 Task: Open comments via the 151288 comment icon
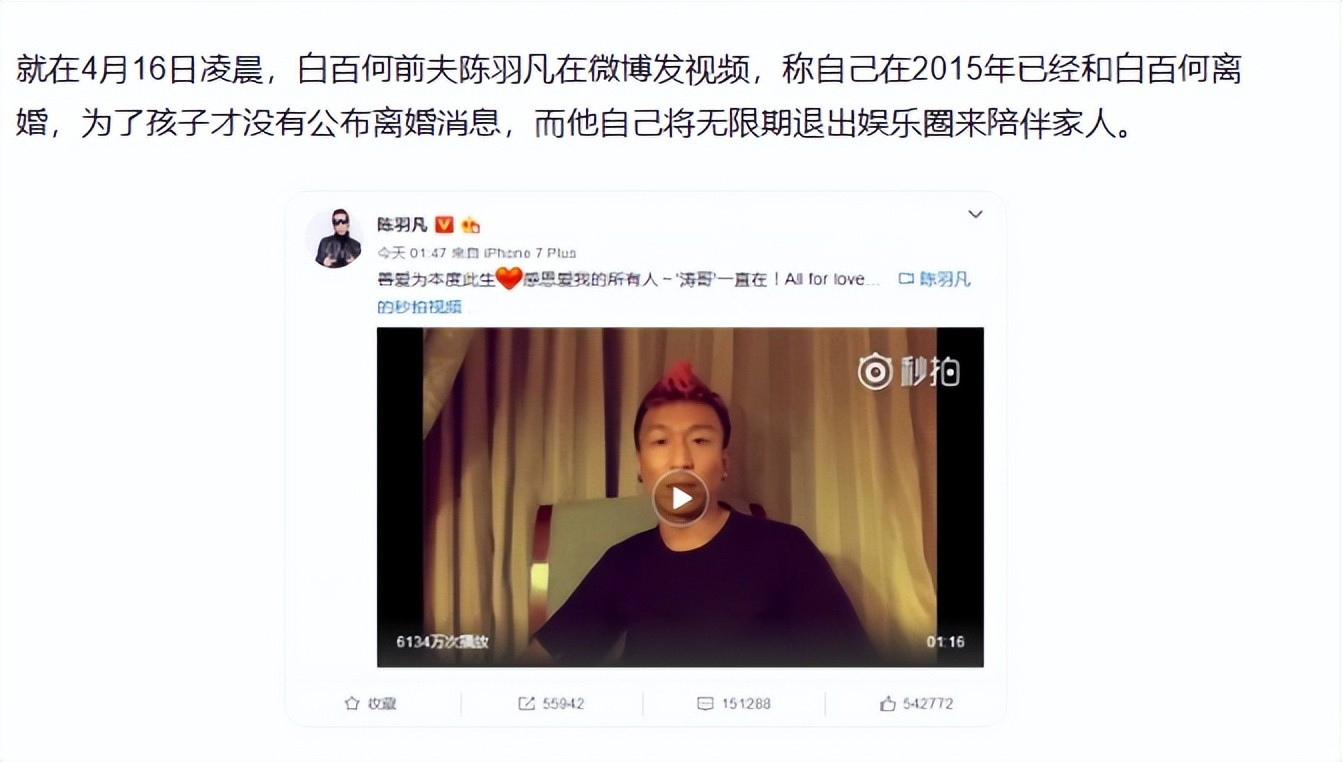pyautogui.click(x=705, y=704)
